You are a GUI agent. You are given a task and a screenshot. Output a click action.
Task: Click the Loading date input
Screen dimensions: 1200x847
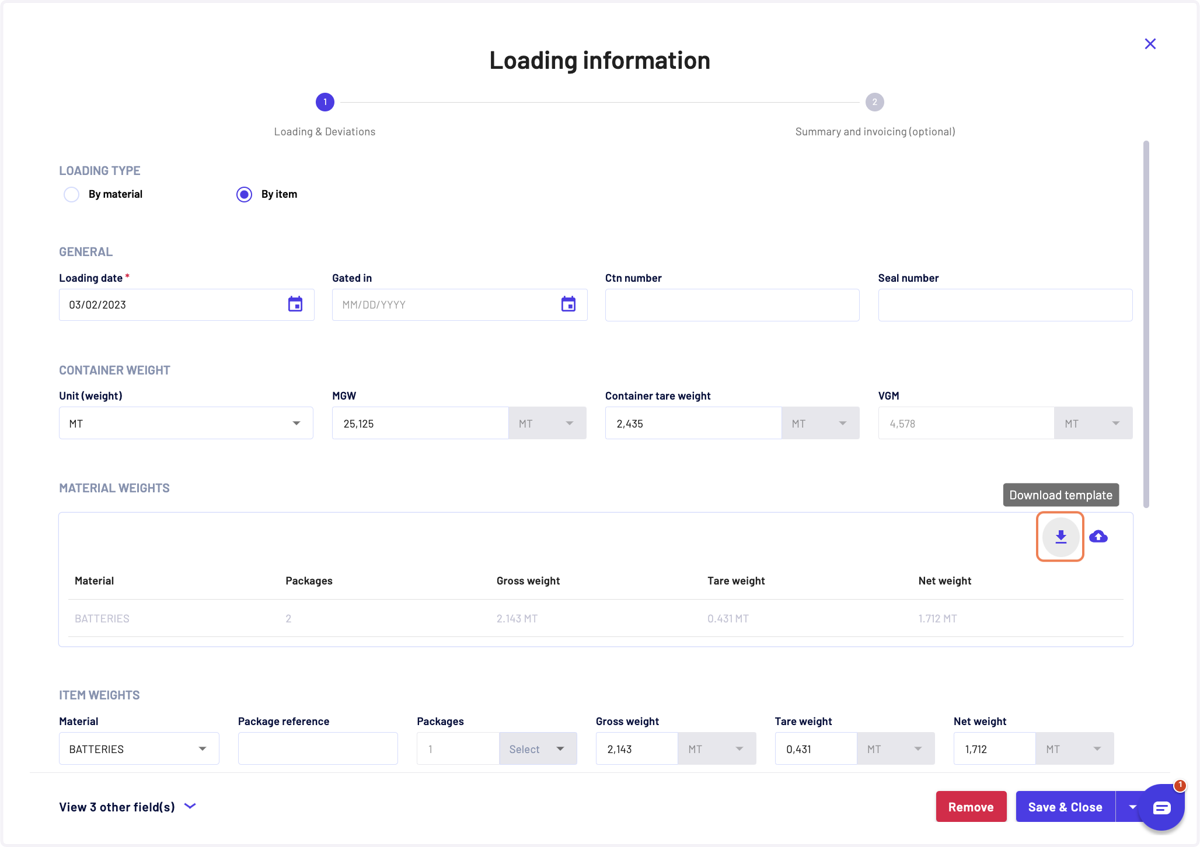170,305
